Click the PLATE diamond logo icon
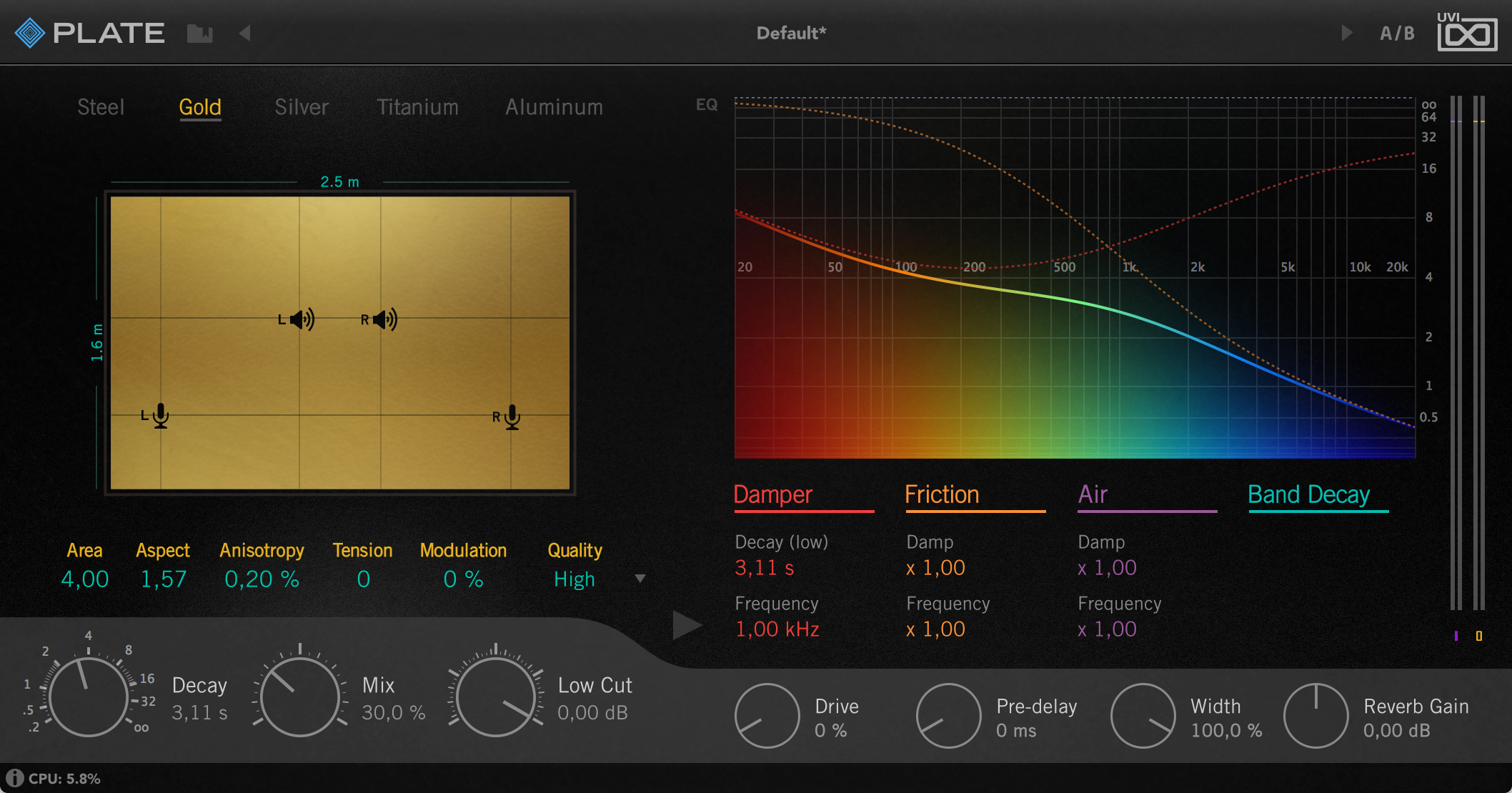 pos(29,31)
